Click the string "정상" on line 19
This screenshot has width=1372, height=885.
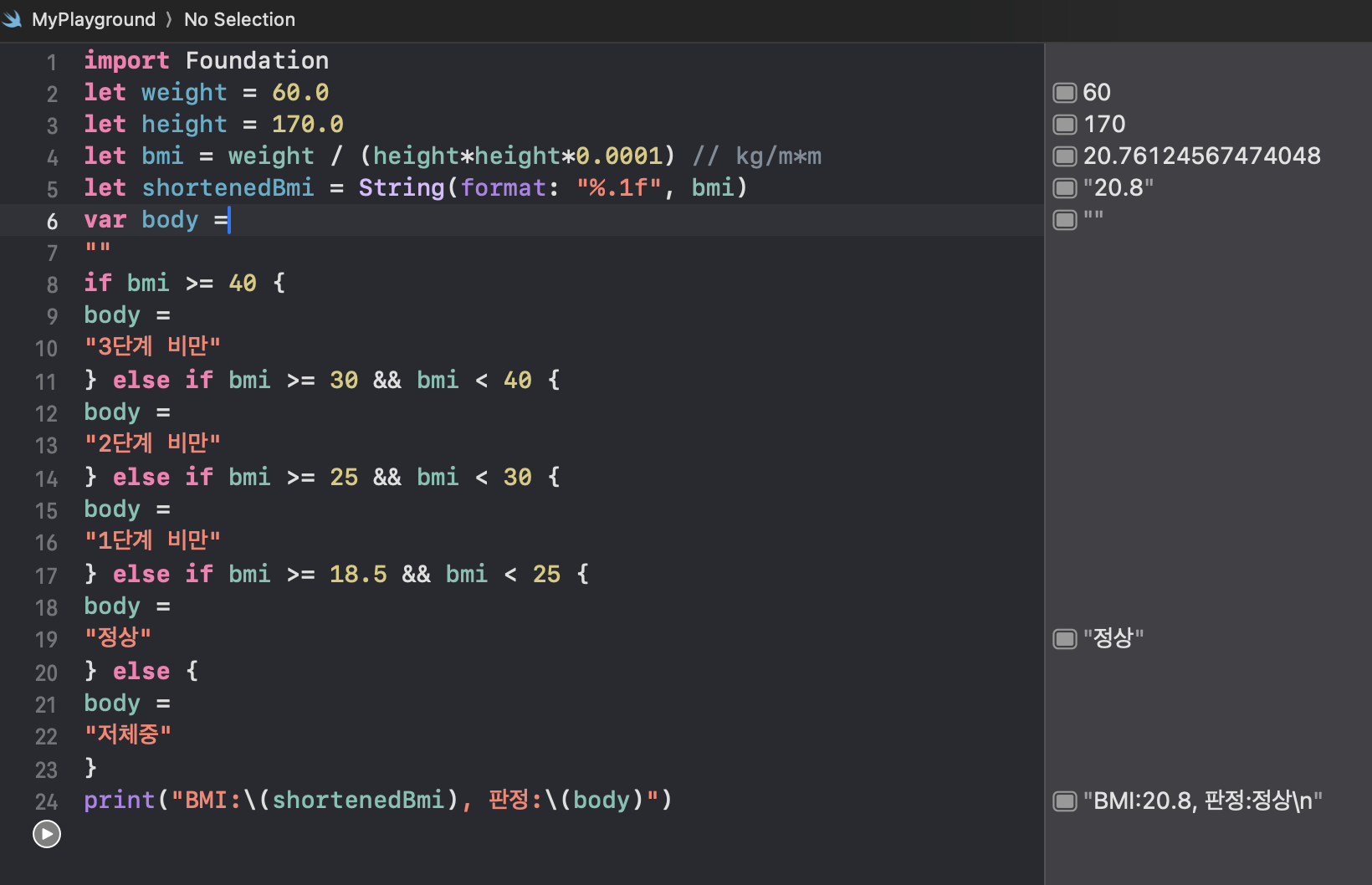click(x=118, y=637)
